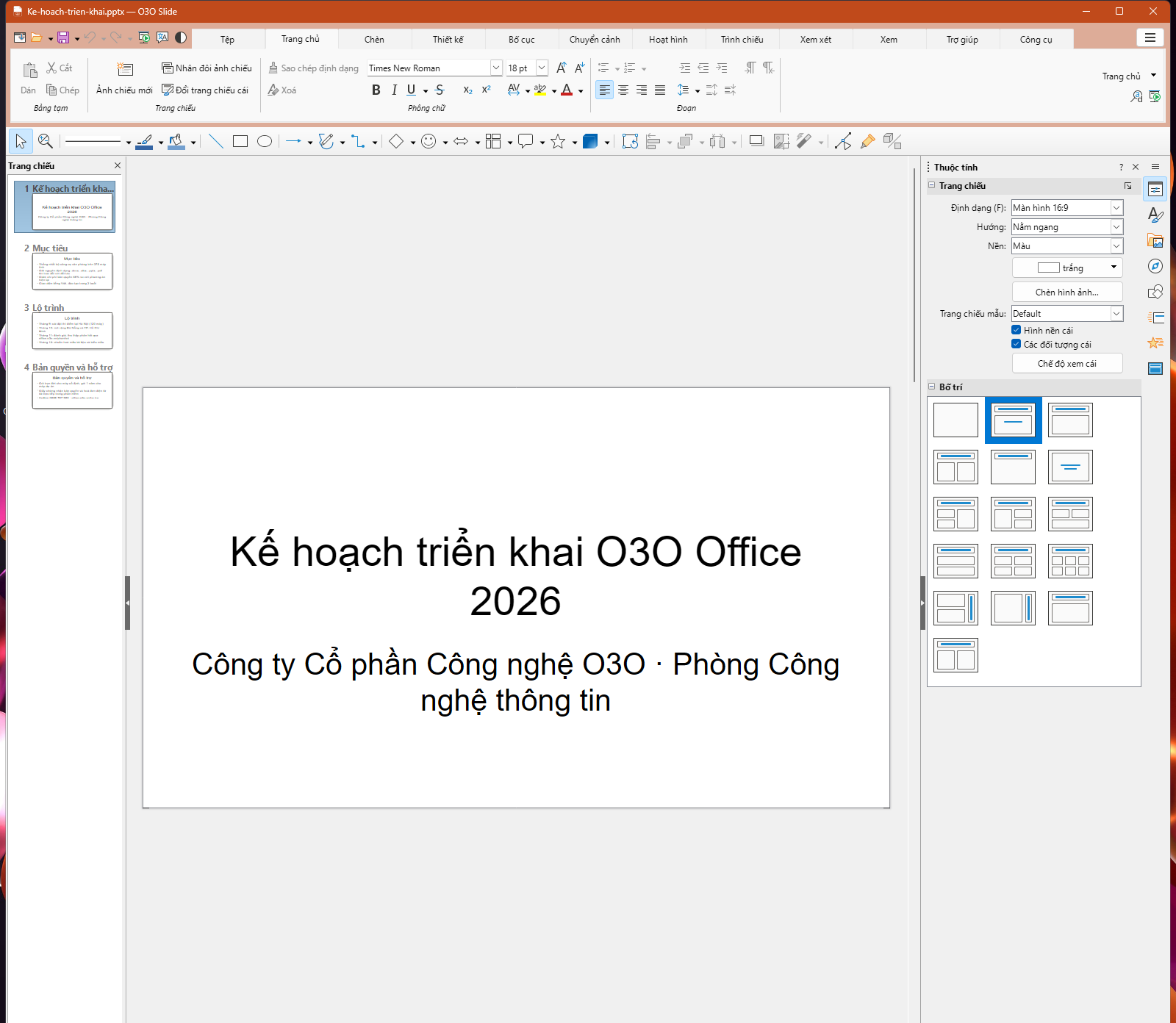Screen dimensions: 1176x1023
Task: Click the Chế độ xem cái button
Action: (x=1067, y=363)
